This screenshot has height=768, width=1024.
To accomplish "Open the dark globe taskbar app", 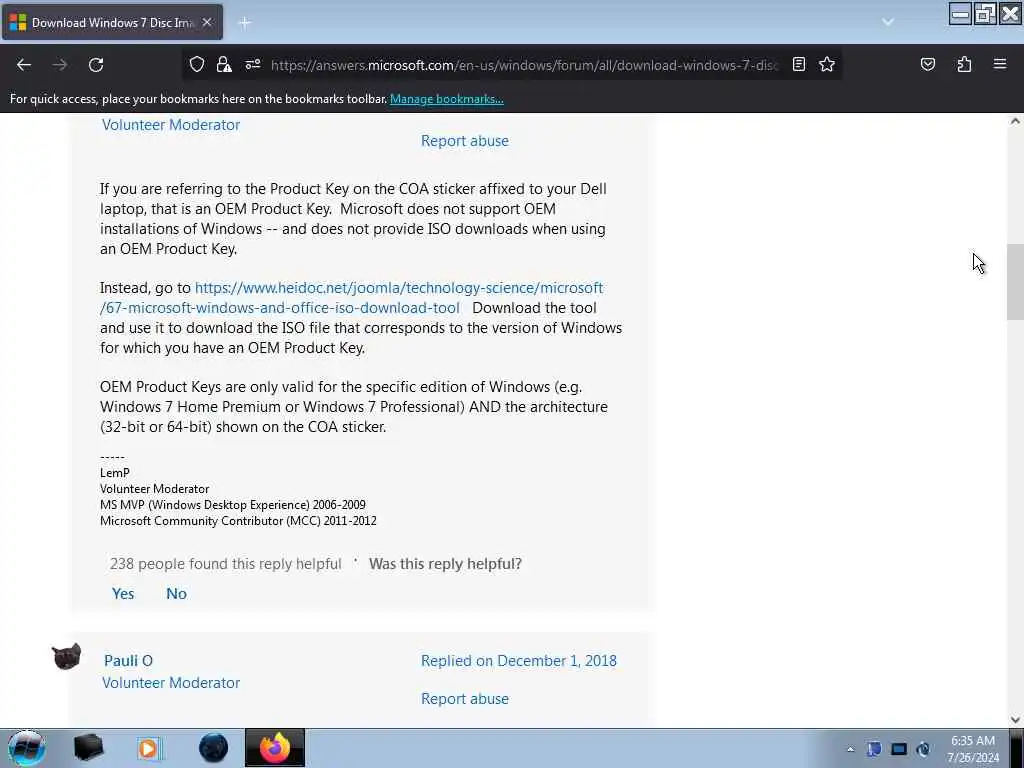I will (x=214, y=748).
